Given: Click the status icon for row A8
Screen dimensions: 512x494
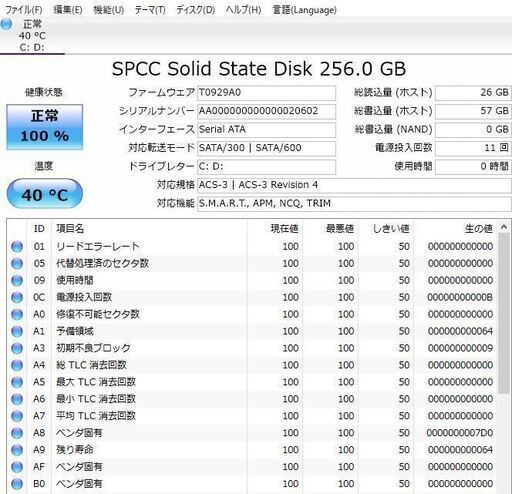Looking at the screenshot, I should pyautogui.click(x=17, y=433).
